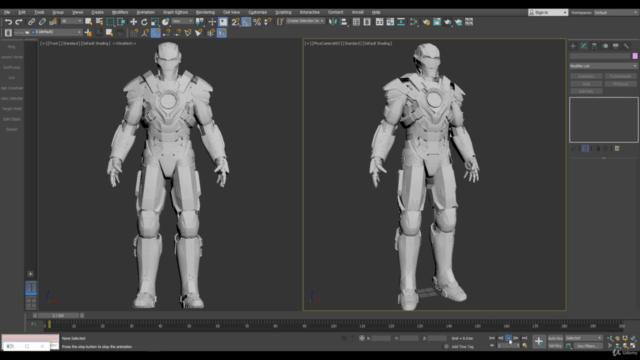Toggle the Angle Snap icon
640x360 pixels.
pos(246,22)
